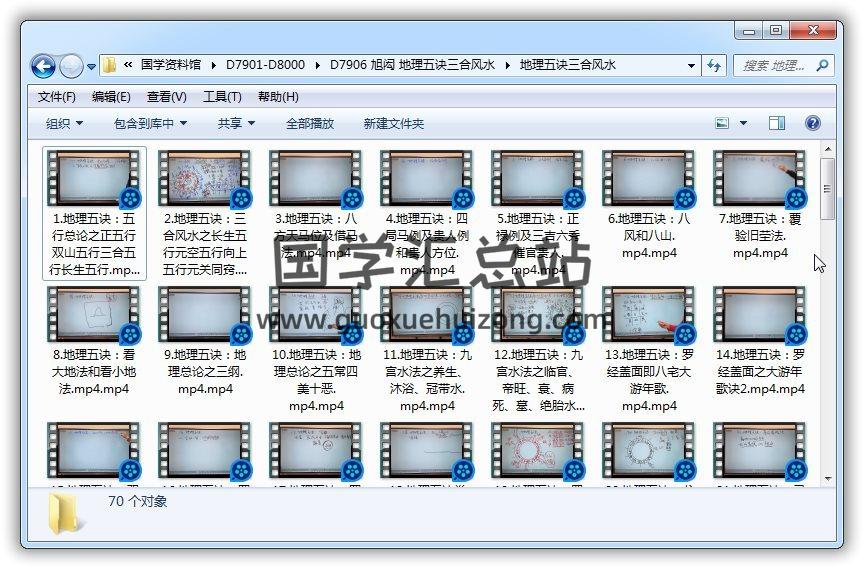Open the 工具(T) menu

click(x=222, y=97)
